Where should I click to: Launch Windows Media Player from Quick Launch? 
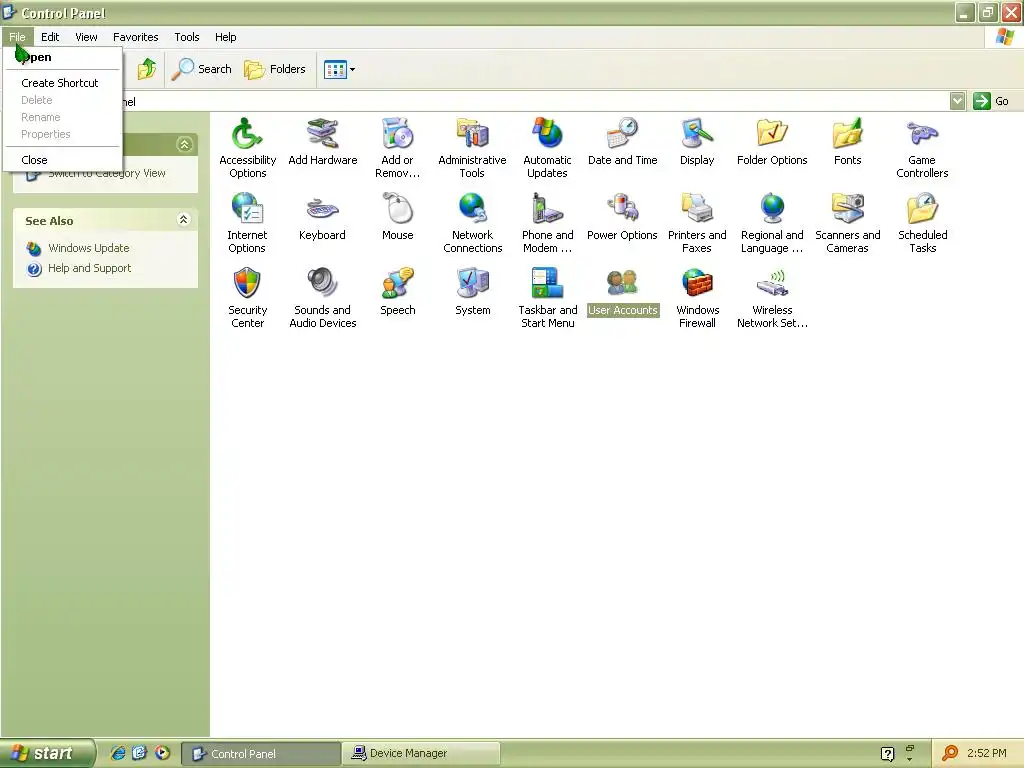click(163, 753)
